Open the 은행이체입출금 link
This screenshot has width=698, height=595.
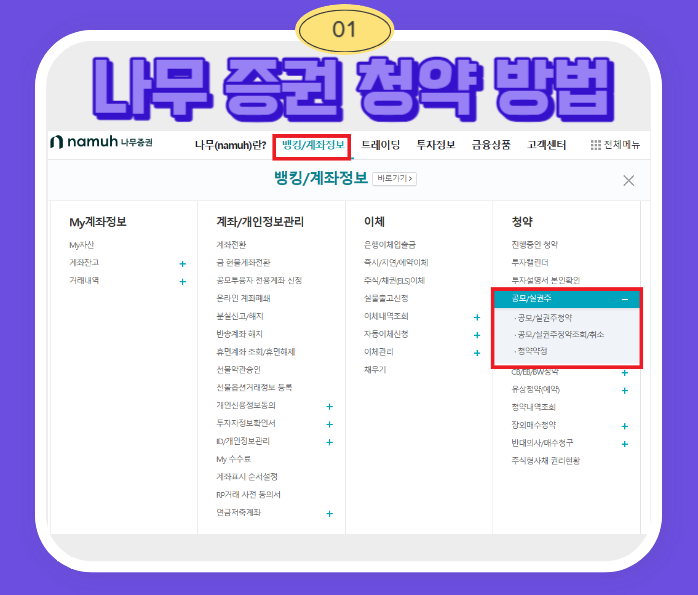pos(390,245)
